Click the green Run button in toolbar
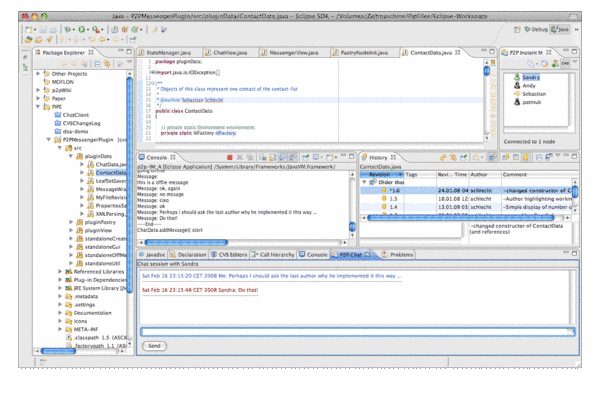Image resolution: width=600 pixels, height=393 pixels. tap(82, 29)
